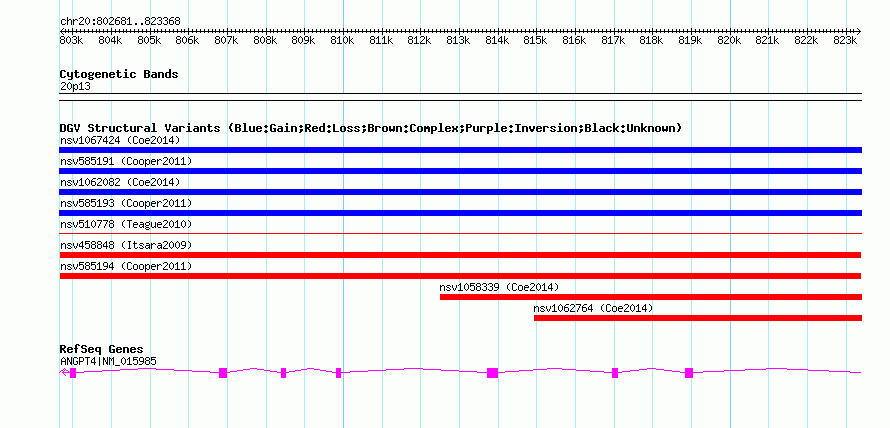
Task: Select the red bar under nsv585194
Action: 460,276
